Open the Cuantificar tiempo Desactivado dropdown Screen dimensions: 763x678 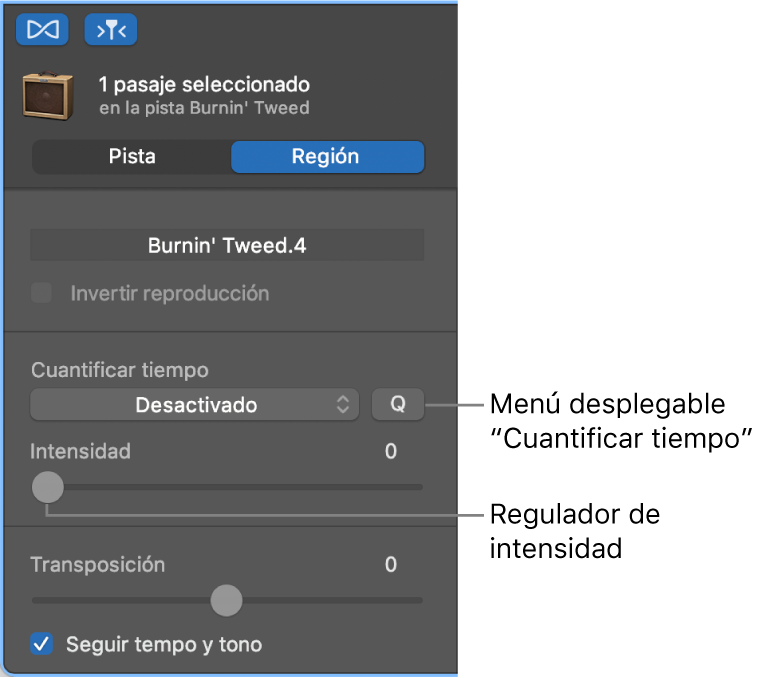195,404
